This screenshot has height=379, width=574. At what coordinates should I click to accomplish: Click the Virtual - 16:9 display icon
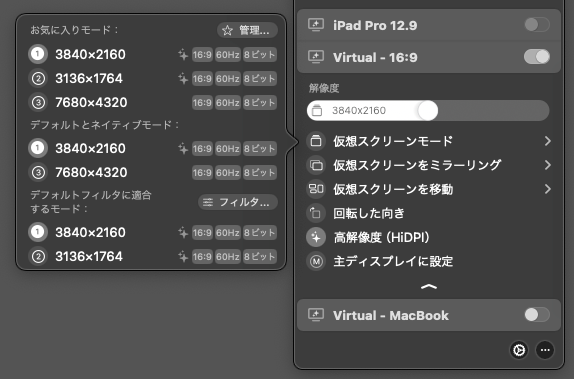click(316, 57)
